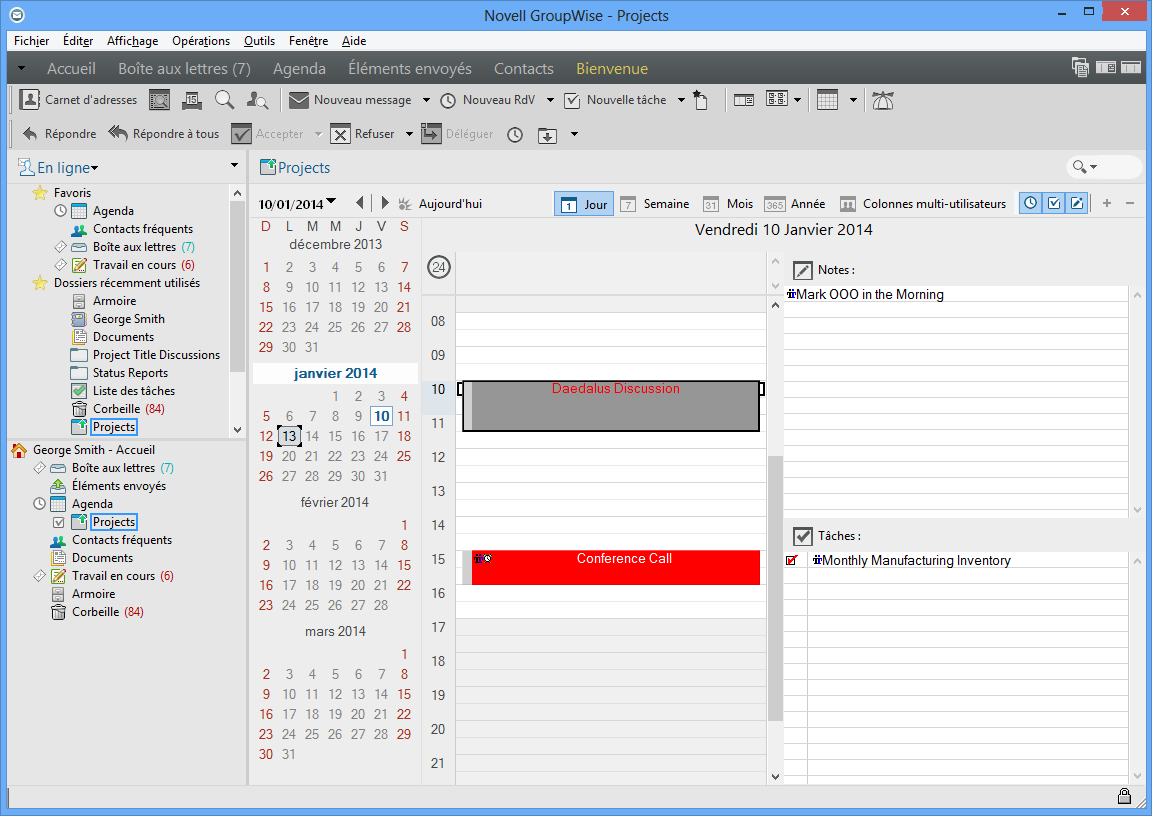1152x816 pixels.
Task: Click the lock icon in status bar
Action: click(1124, 795)
